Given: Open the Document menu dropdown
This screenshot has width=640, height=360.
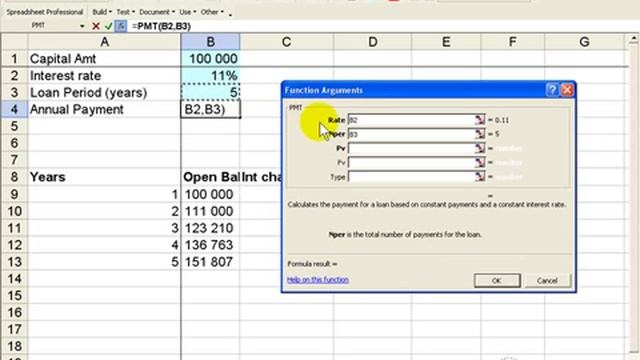Looking at the screenshot, I should pyautogui.click(x=157, y=12).
